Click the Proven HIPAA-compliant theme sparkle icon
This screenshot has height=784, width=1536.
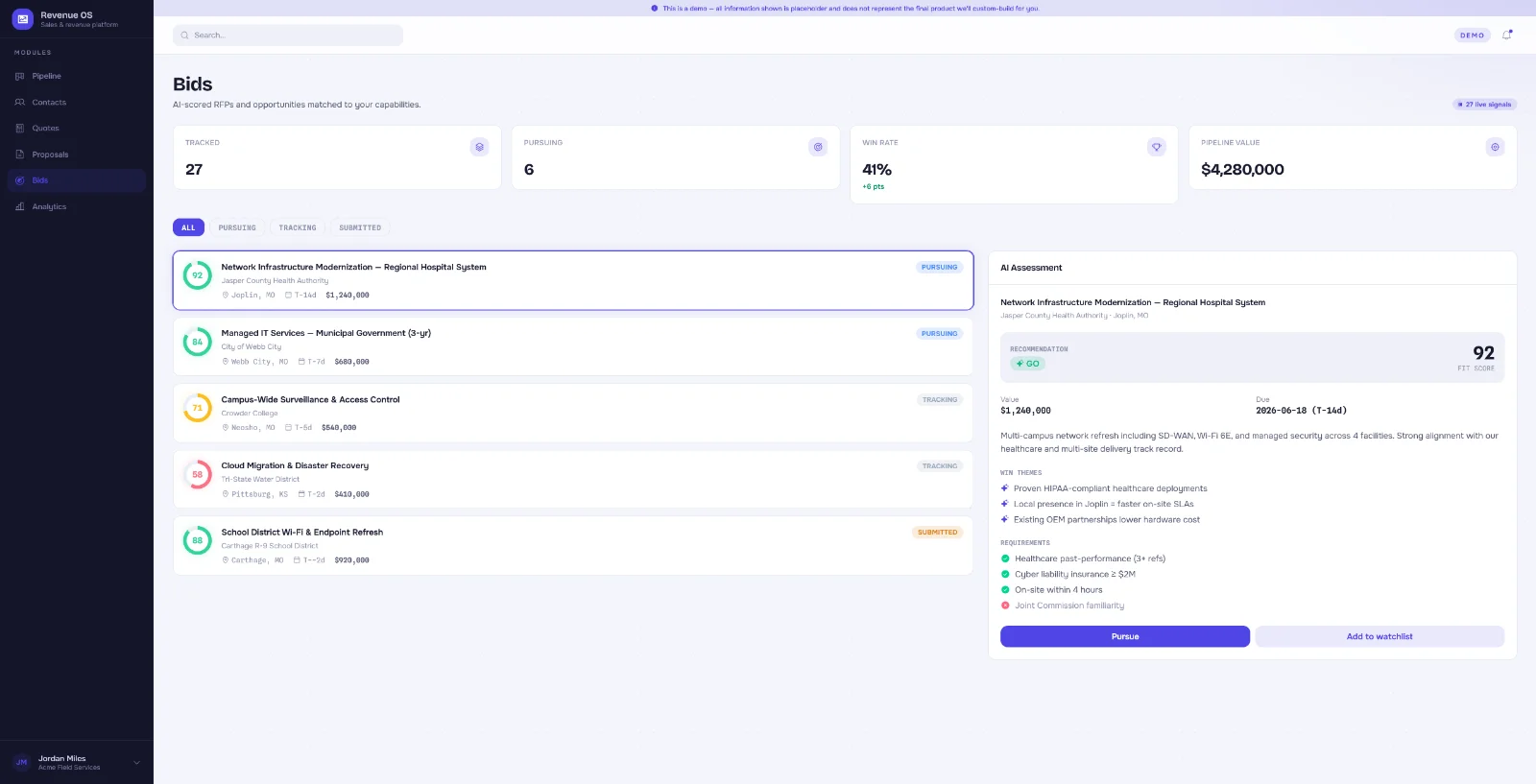1005,488
